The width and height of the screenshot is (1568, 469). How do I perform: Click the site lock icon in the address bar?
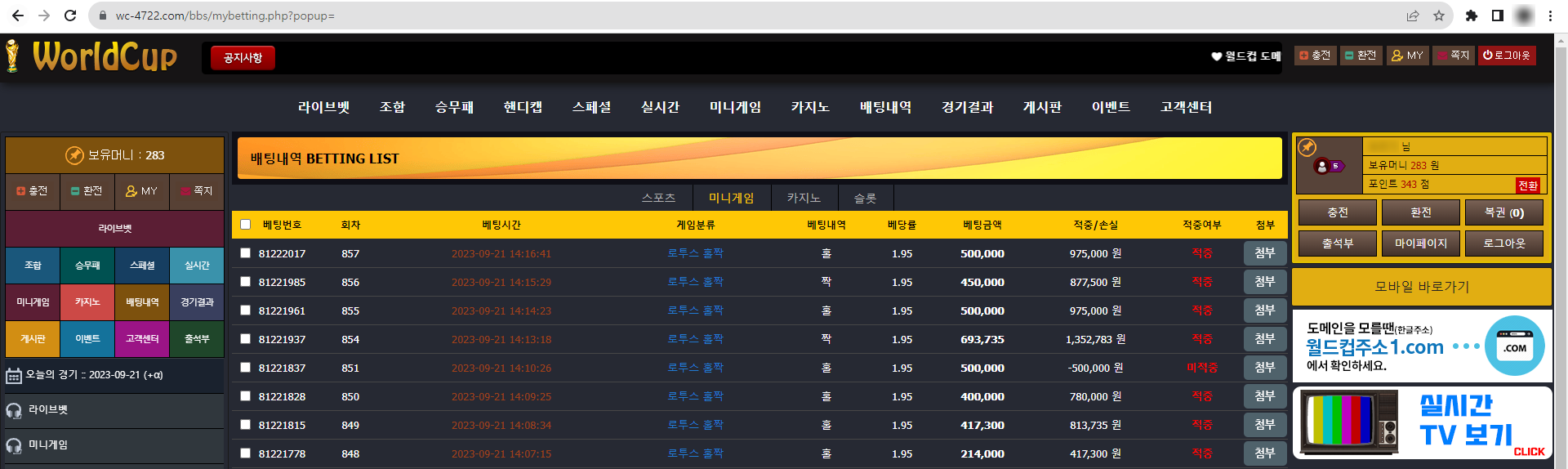tap(103, 16)
